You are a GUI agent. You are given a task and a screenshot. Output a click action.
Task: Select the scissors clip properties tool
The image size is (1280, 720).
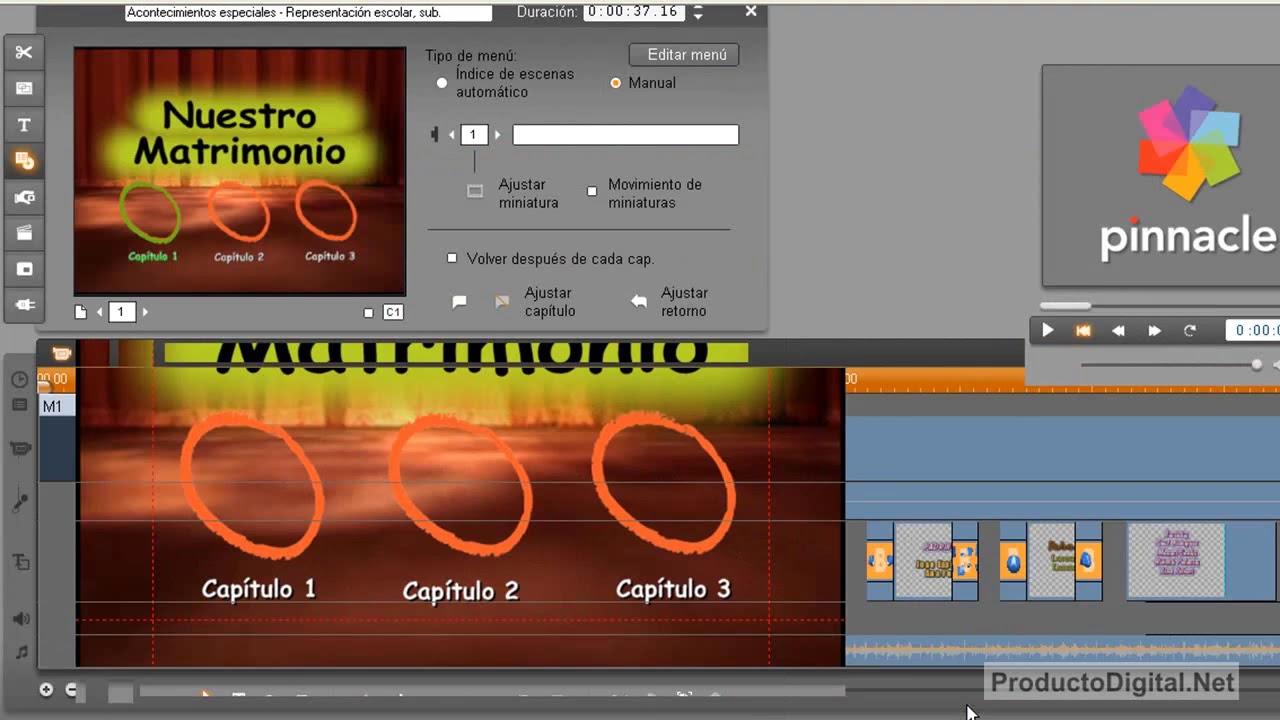[x=24, y=53]
